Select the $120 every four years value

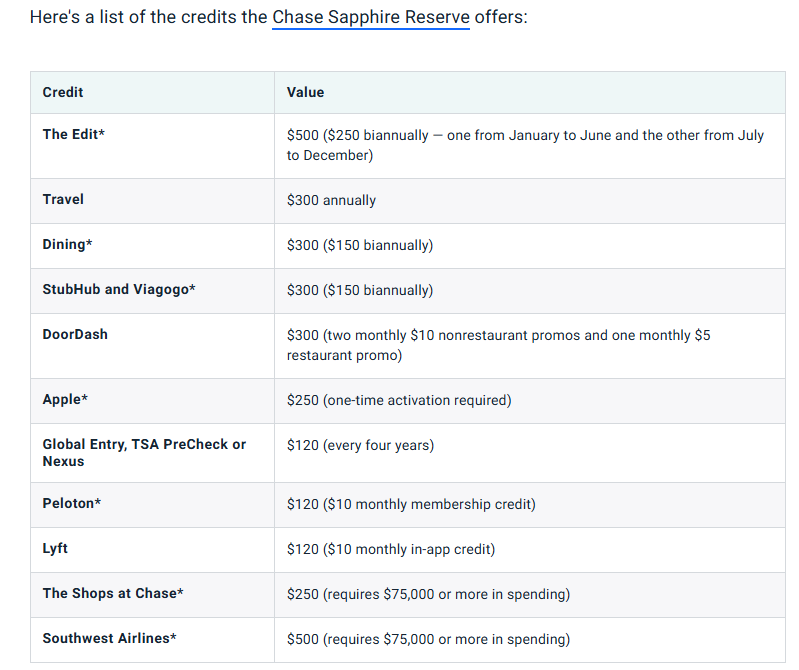point(360,445)
